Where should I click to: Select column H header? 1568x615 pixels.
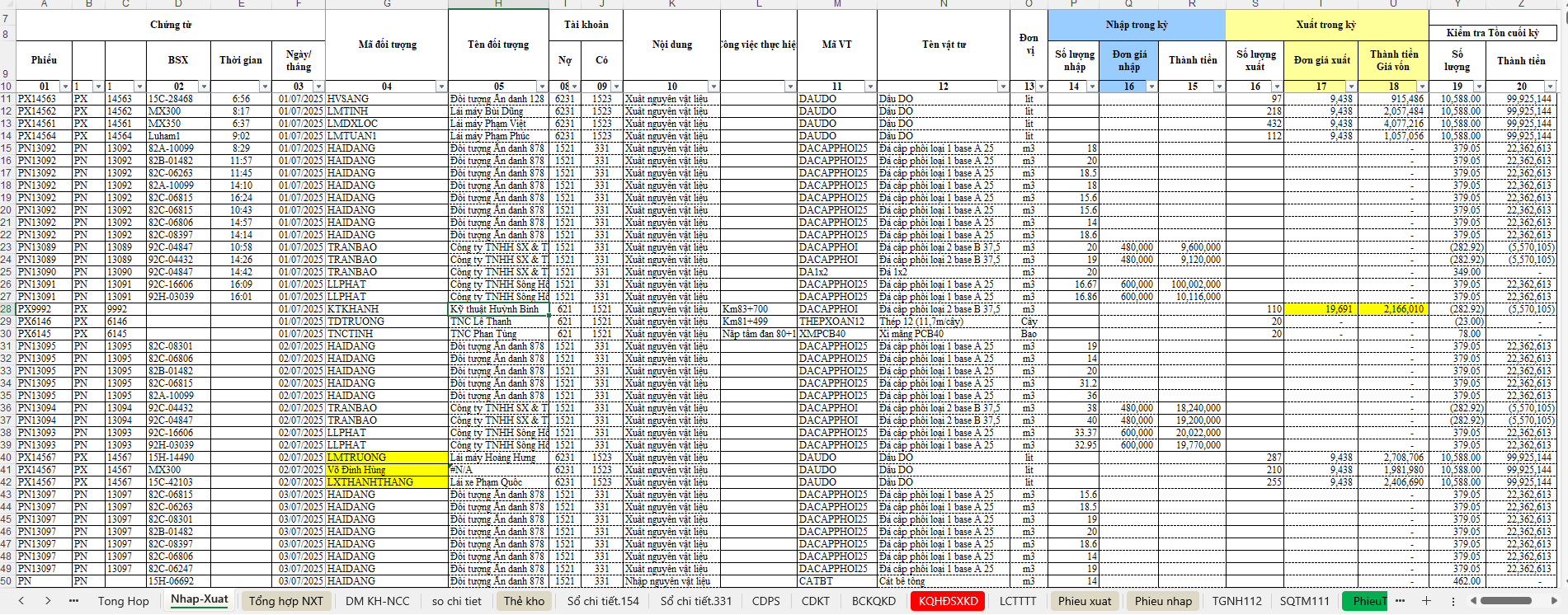[x=498, y=4]
